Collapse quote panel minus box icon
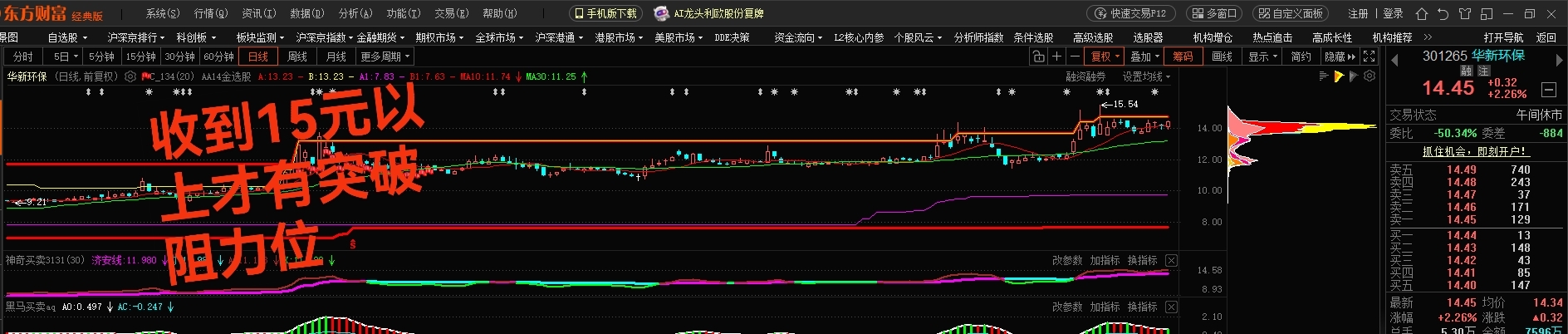Viewport: 1568px width, 334px height. (1549, 89)
